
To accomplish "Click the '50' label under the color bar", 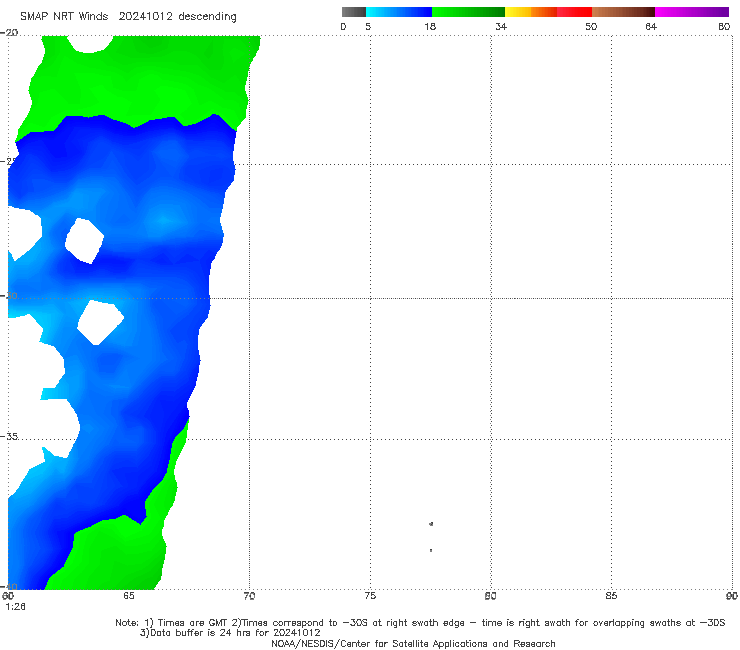I will tap(591, 27).
